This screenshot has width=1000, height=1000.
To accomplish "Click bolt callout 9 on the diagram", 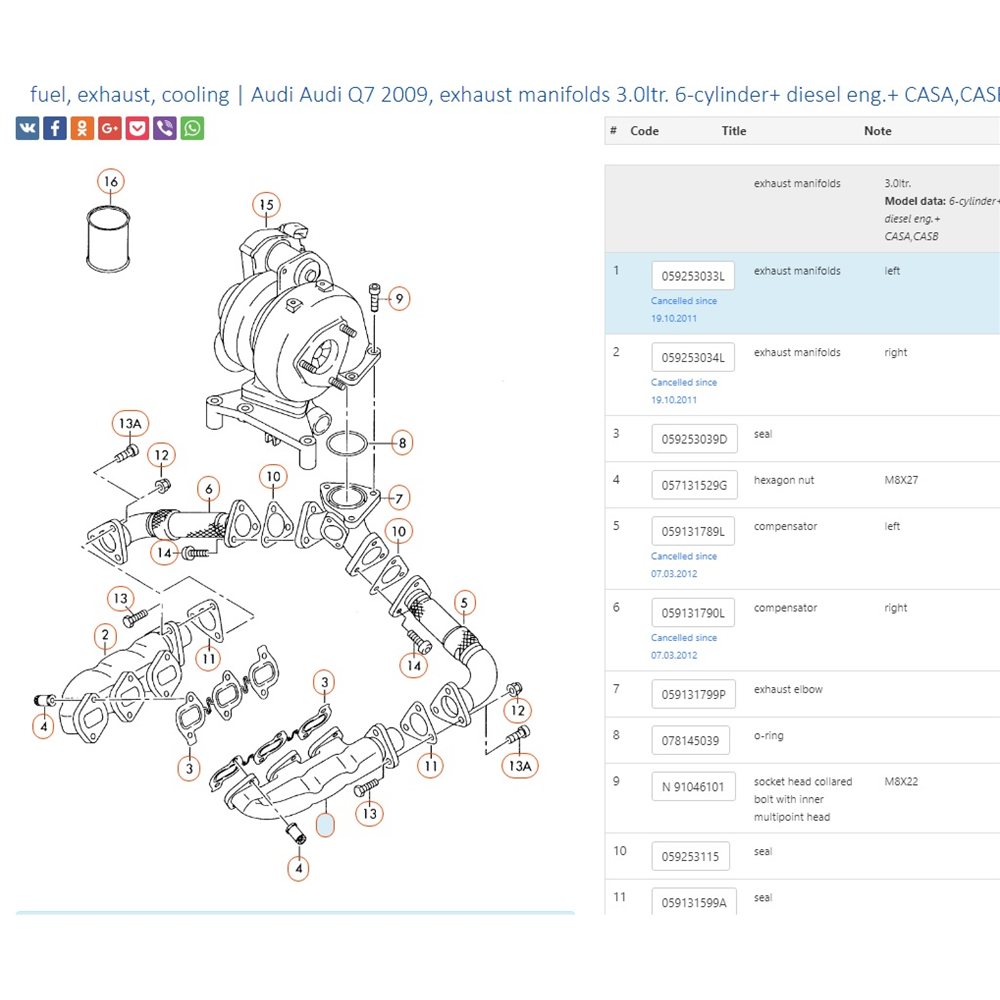I will (x=399, y=298).
